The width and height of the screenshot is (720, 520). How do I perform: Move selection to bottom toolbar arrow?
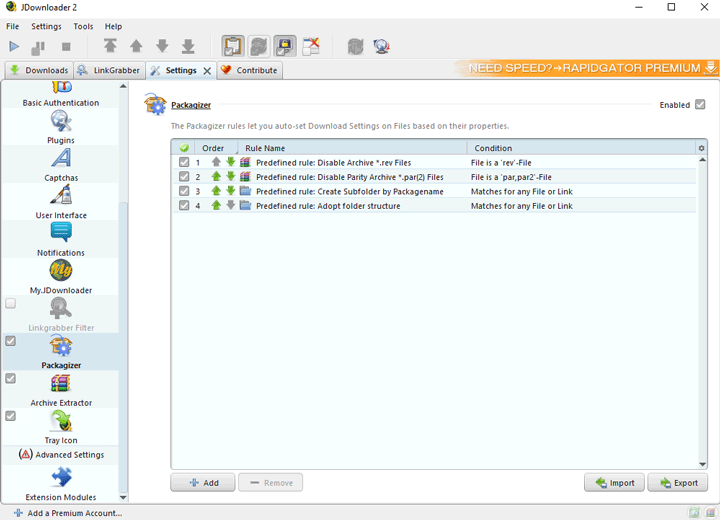coord(188,46)
